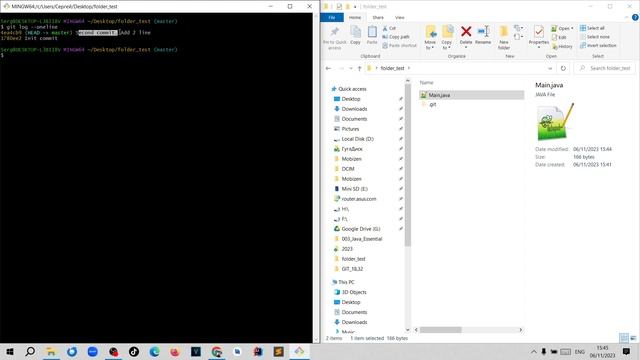Open Windows Search from the taskbar
Viewport: 640px width, 360px height.
pyautogui.click(x=30, y=351)
